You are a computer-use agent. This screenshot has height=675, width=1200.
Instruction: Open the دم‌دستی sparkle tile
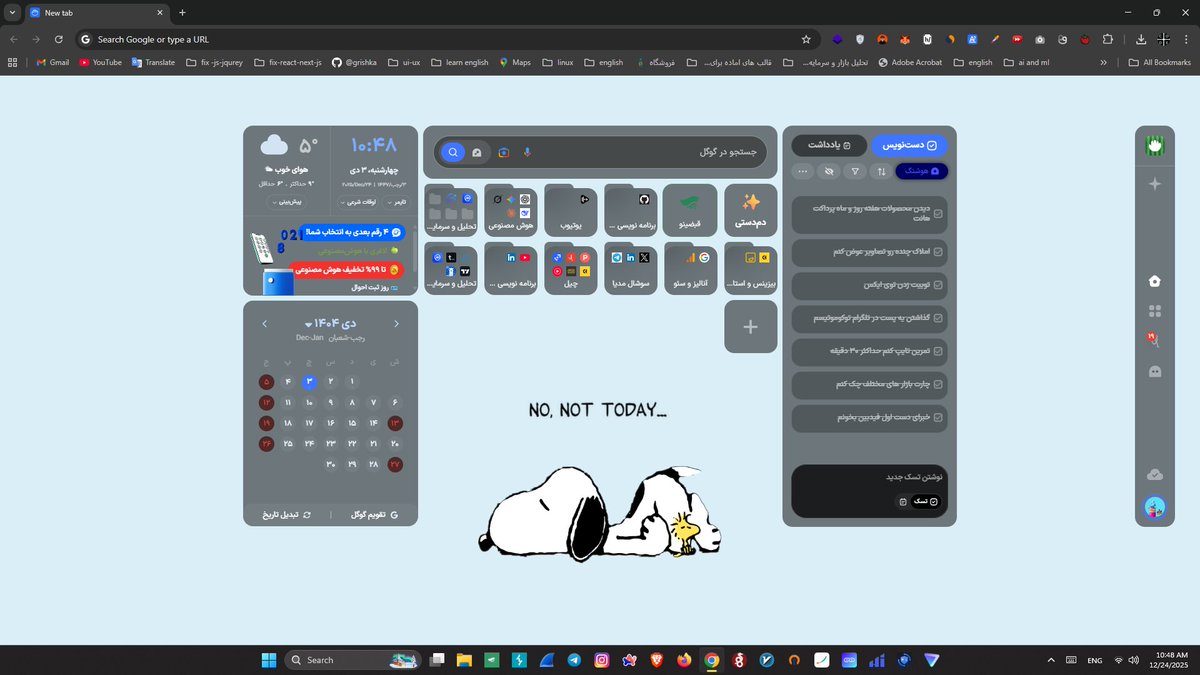point(751,209)
